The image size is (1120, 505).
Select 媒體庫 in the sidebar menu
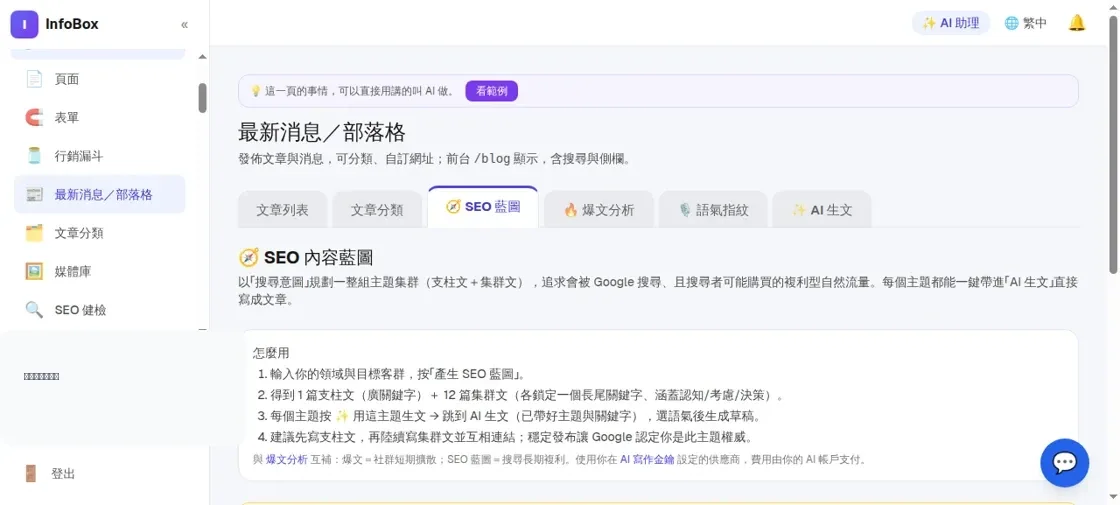pyautogui.click(x=72, y=272)
